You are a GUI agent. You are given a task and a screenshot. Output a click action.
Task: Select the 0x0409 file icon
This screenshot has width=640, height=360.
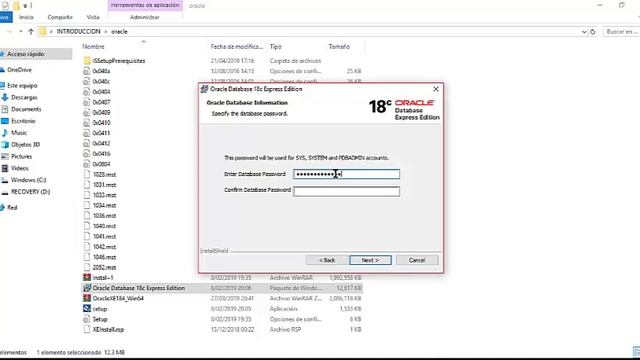pyautogui.click(x=87, y=113)
